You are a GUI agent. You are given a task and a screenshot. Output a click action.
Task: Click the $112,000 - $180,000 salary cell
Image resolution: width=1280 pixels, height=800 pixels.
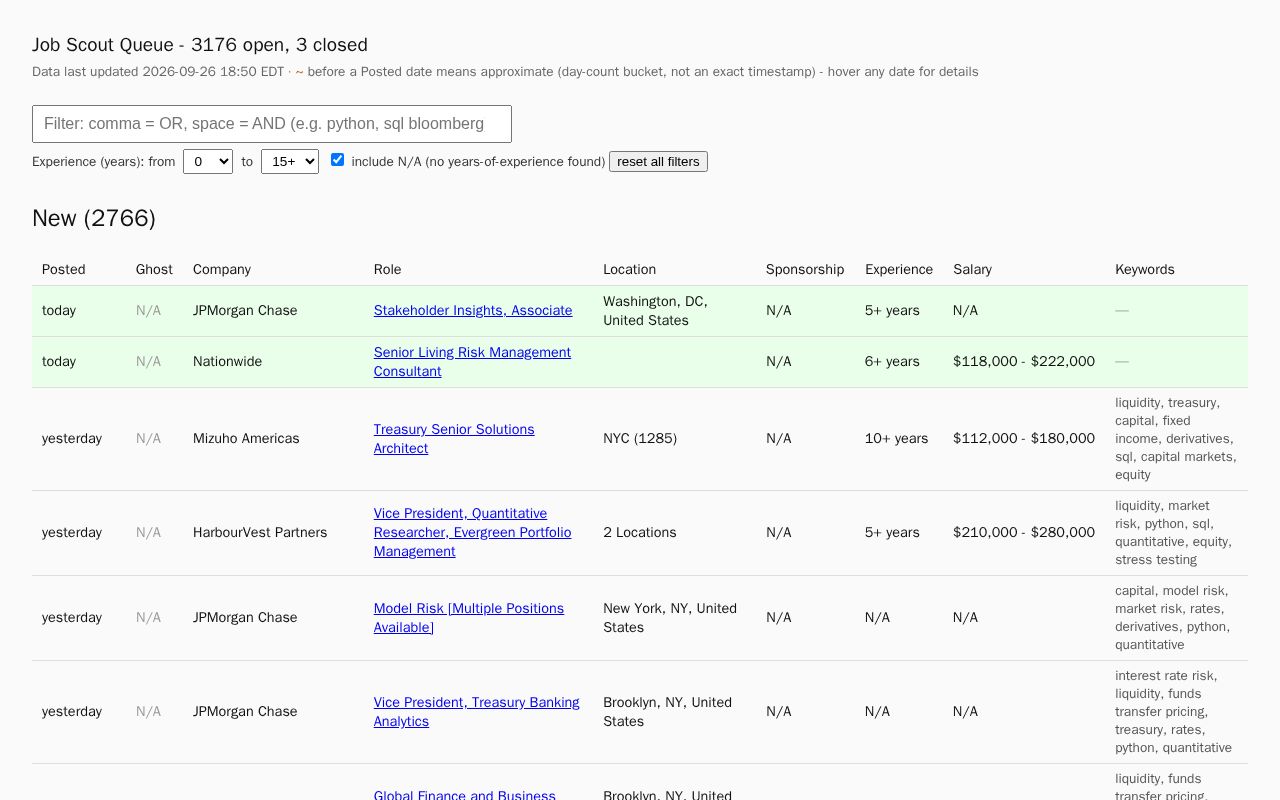pos(1024,438)
